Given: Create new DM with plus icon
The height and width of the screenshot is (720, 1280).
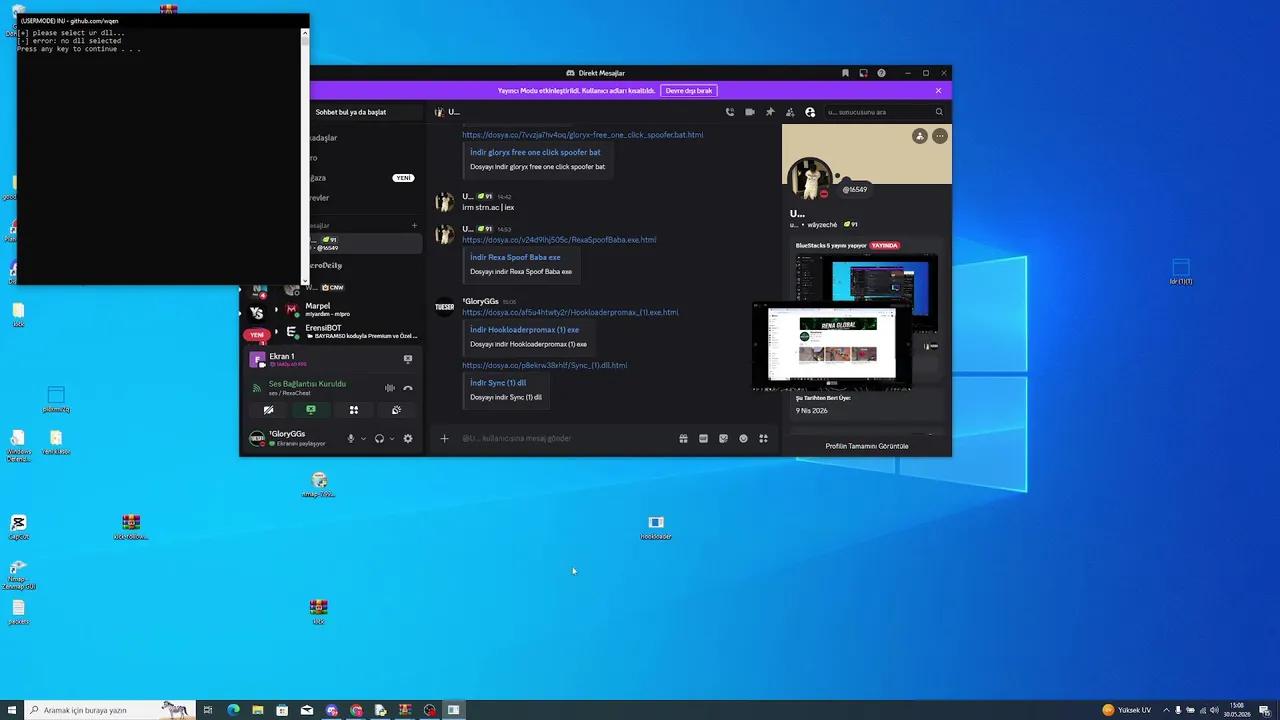Looking at the screenshot, I should coord(415,225).
